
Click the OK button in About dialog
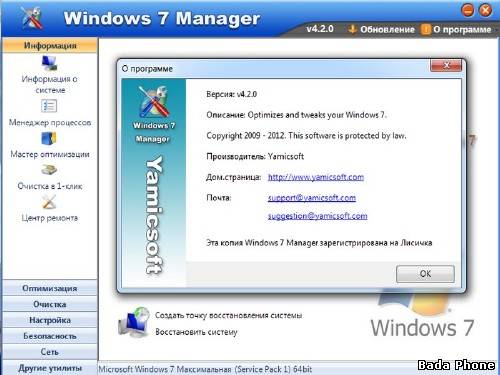click(425, 274)
